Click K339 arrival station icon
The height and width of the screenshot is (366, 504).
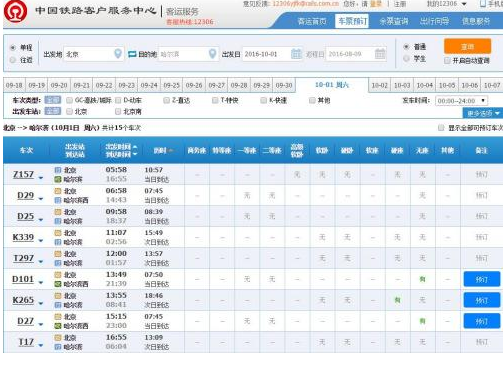pyautogui.click(x=58, y=242)
